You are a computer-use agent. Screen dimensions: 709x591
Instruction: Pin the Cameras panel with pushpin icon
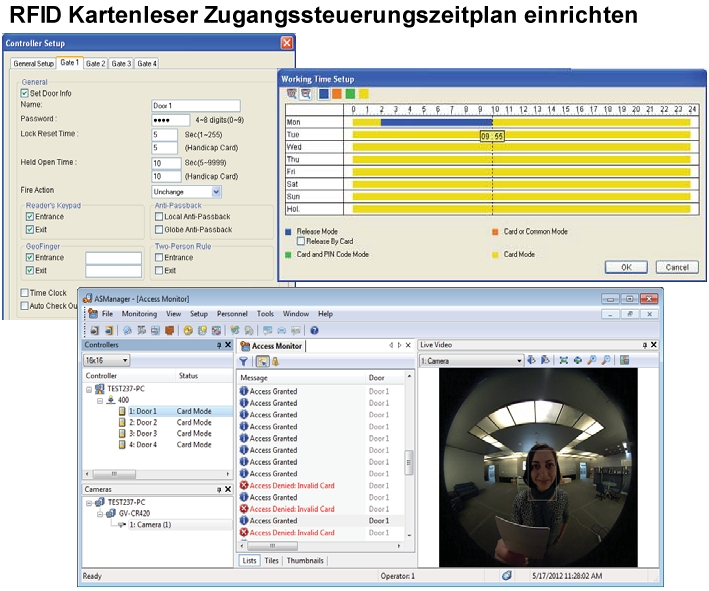[x=219, y=489]
